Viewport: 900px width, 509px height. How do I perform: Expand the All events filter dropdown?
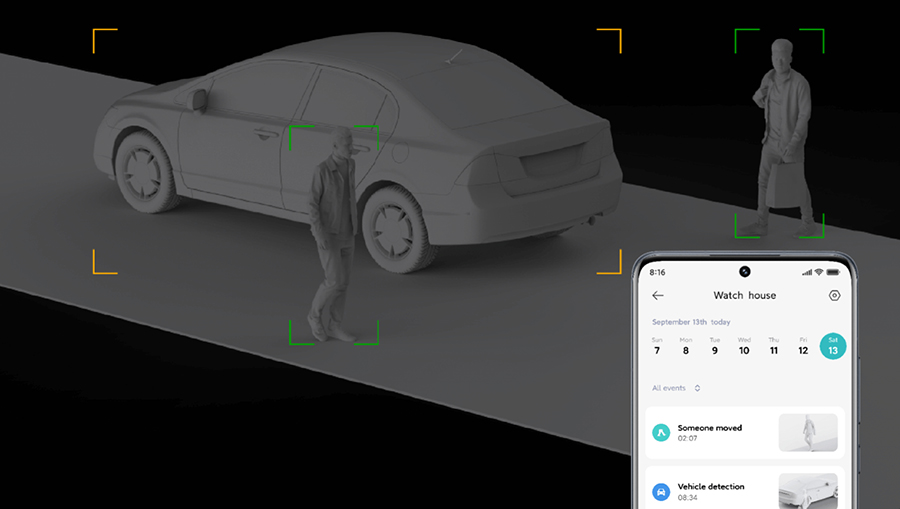click(669, 388)
